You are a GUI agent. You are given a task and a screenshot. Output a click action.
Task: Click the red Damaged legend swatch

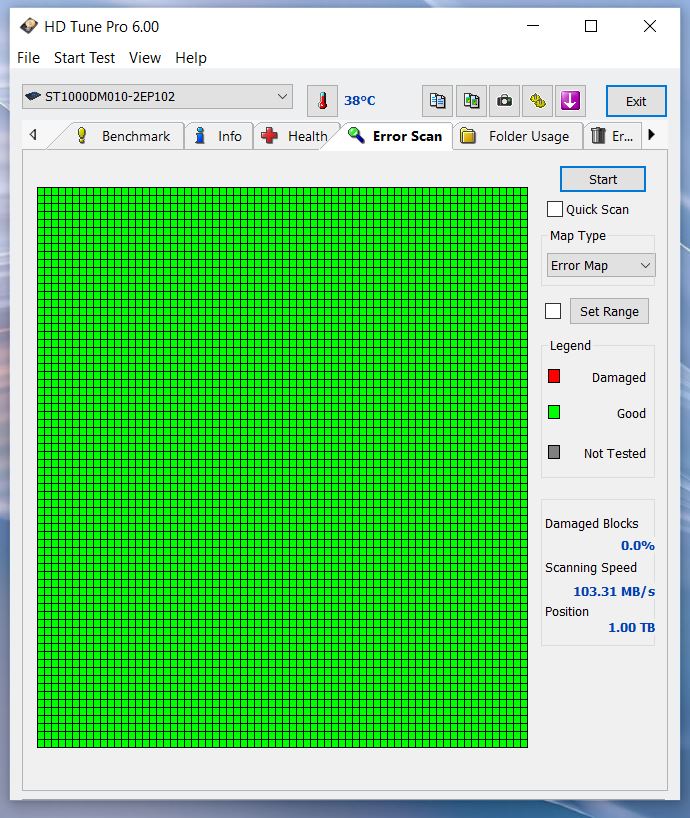tap(554, 377)
